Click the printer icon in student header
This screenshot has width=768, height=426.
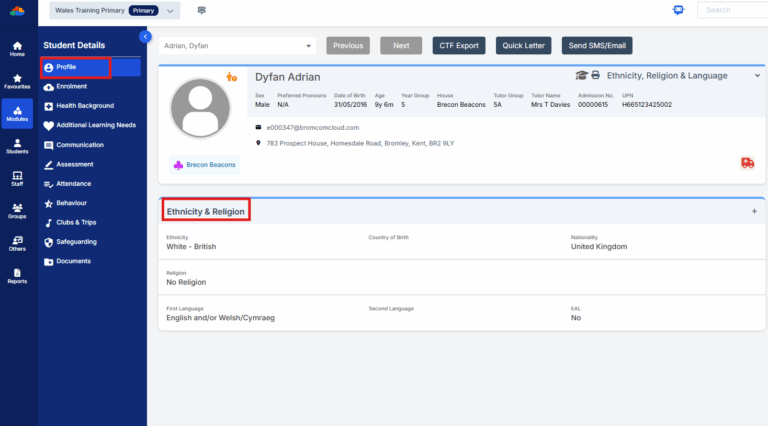pyautogui.click(x=596, y=76)
